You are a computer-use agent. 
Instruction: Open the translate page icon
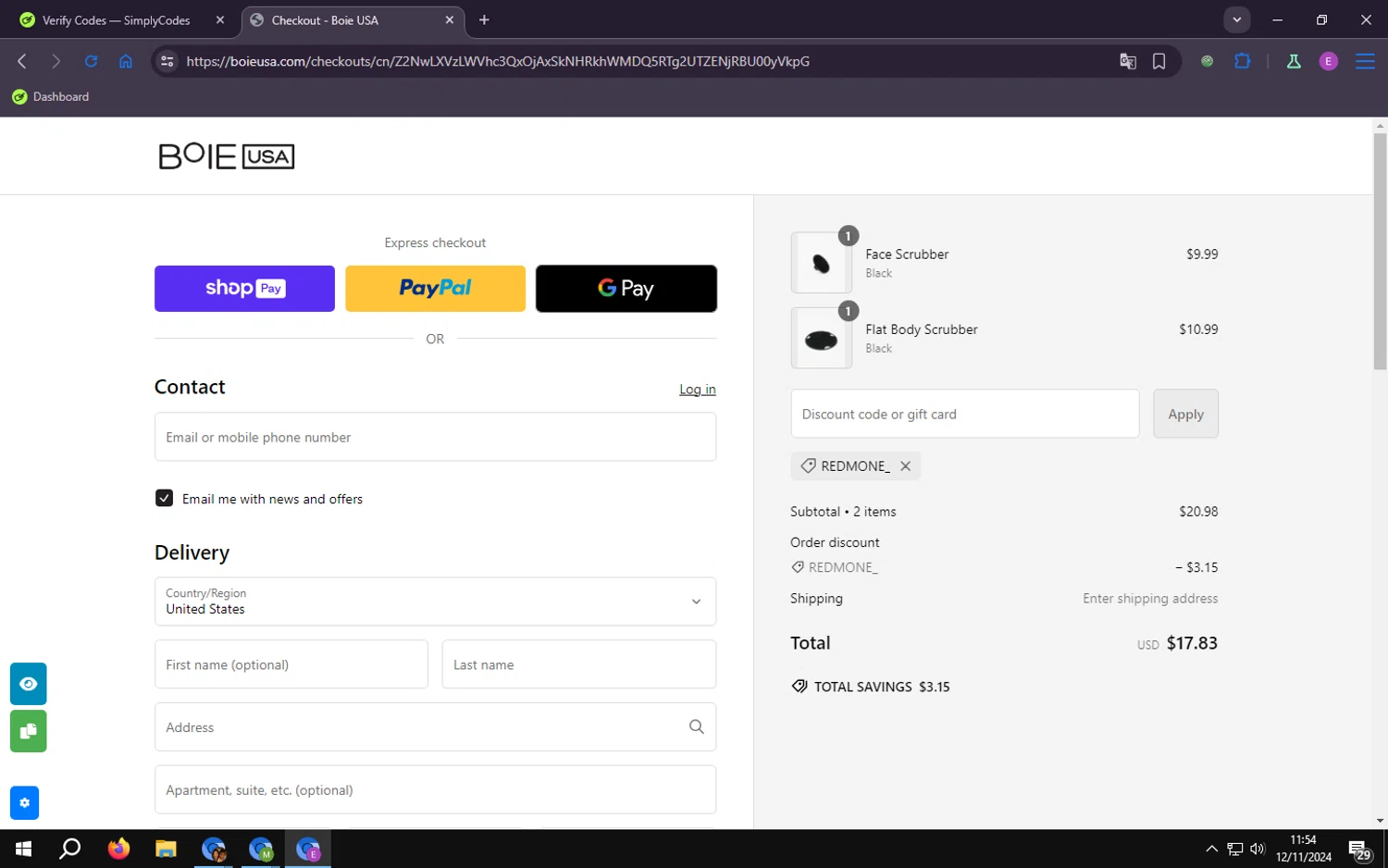coord(1127,61)
